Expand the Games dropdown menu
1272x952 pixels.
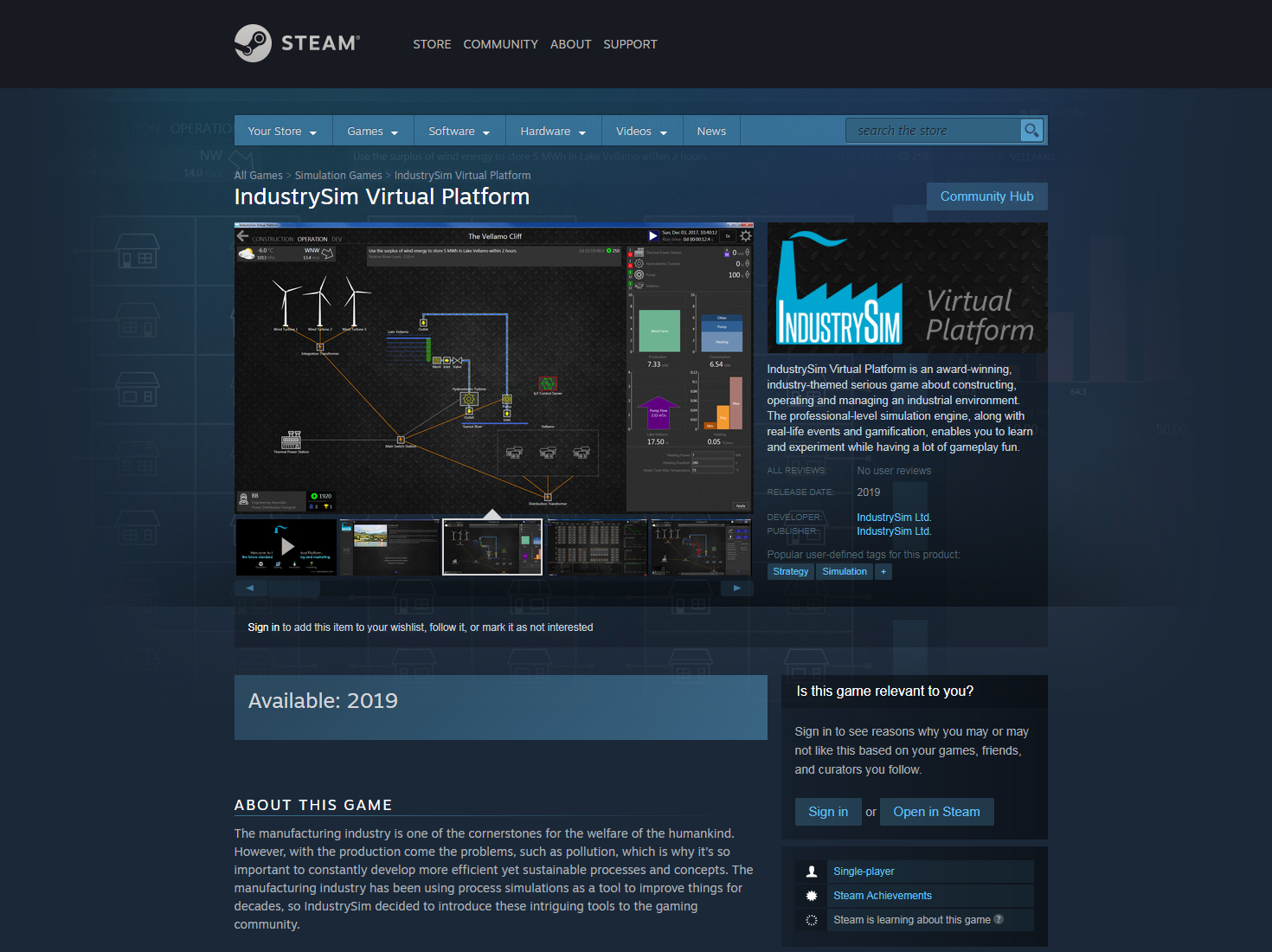tap(373, 132)
